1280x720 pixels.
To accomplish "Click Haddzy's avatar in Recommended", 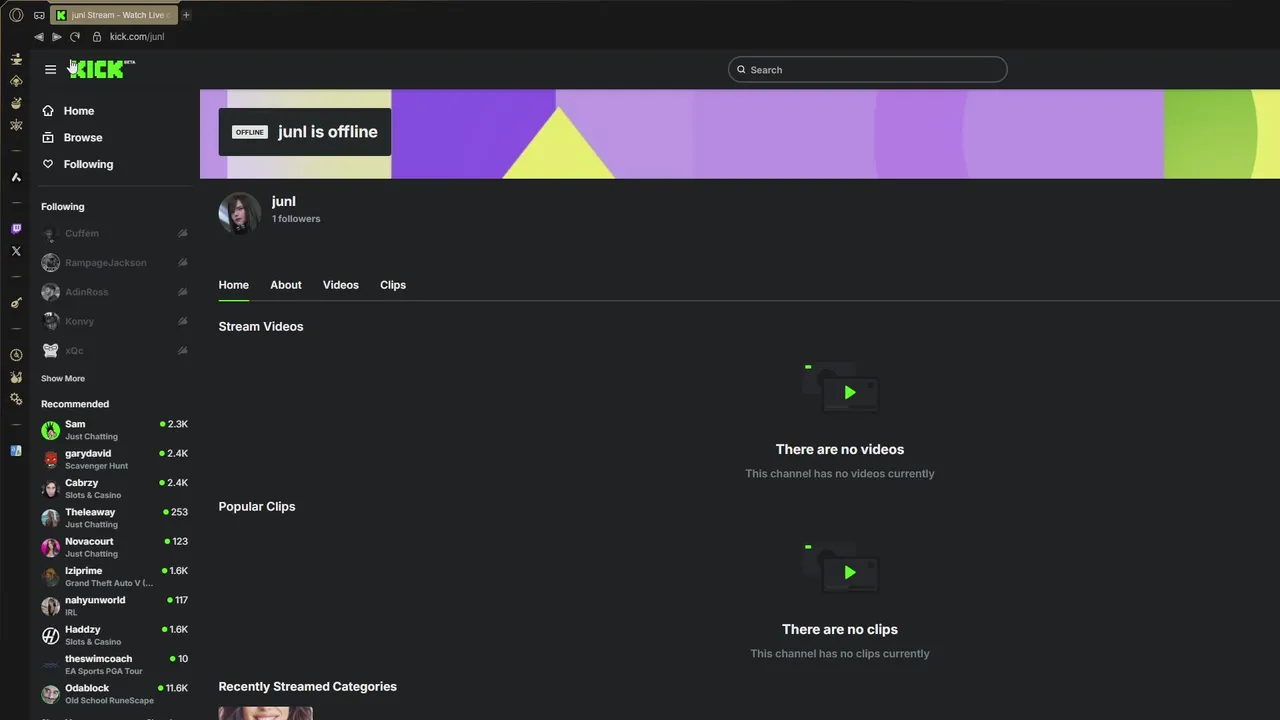I will click(51, 635).
